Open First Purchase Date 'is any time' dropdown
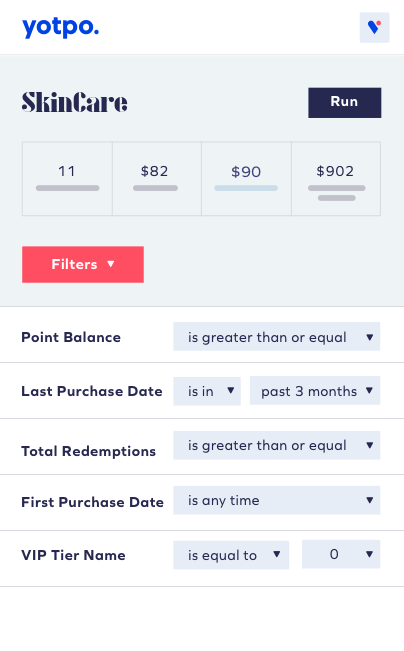404x651 pixels. (277, 500)
